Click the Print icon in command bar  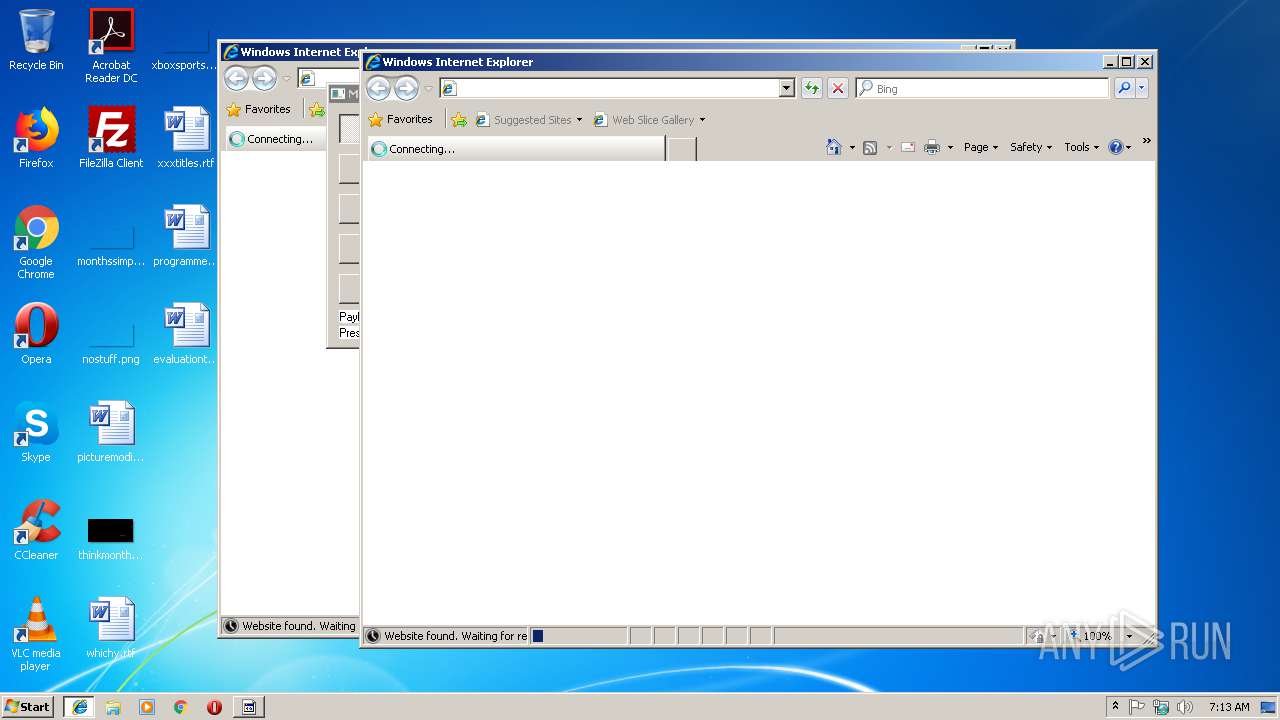pos(932,147)
